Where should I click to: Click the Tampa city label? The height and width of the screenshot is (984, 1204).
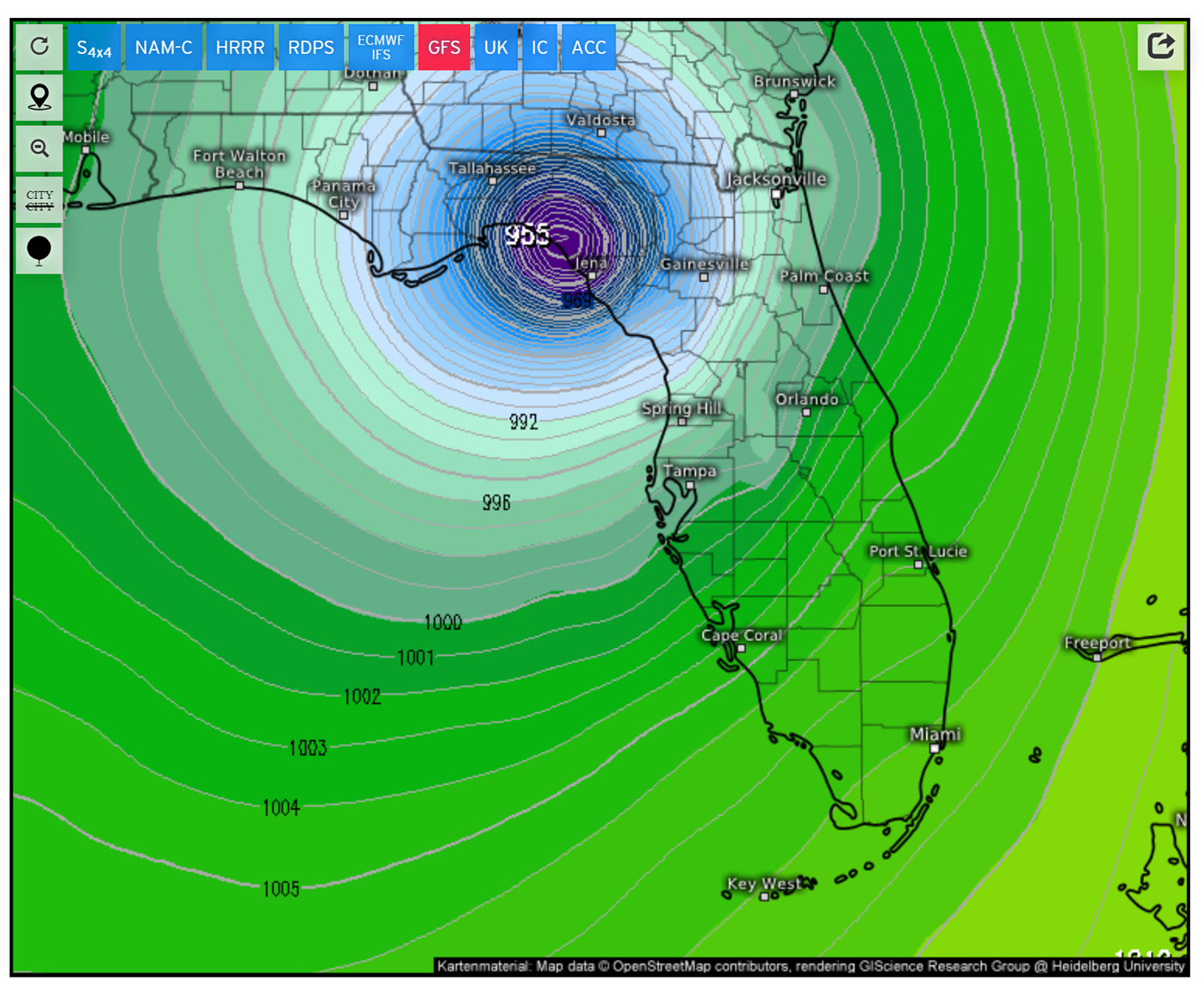click(690, 471)
